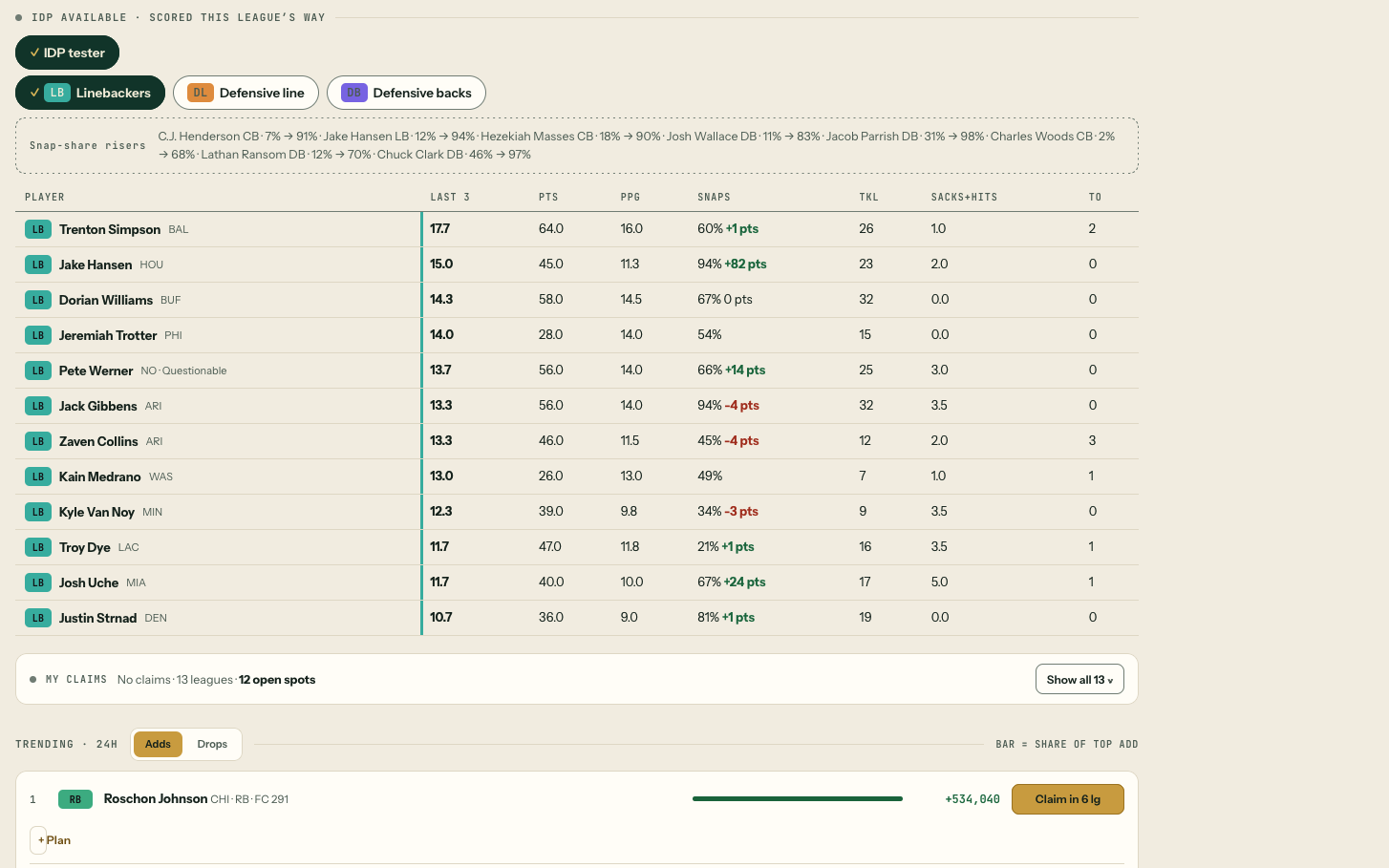Sort table by LAST 3 column
Viewport: 1389px width, 868px height.
click(x=450, y=197)
